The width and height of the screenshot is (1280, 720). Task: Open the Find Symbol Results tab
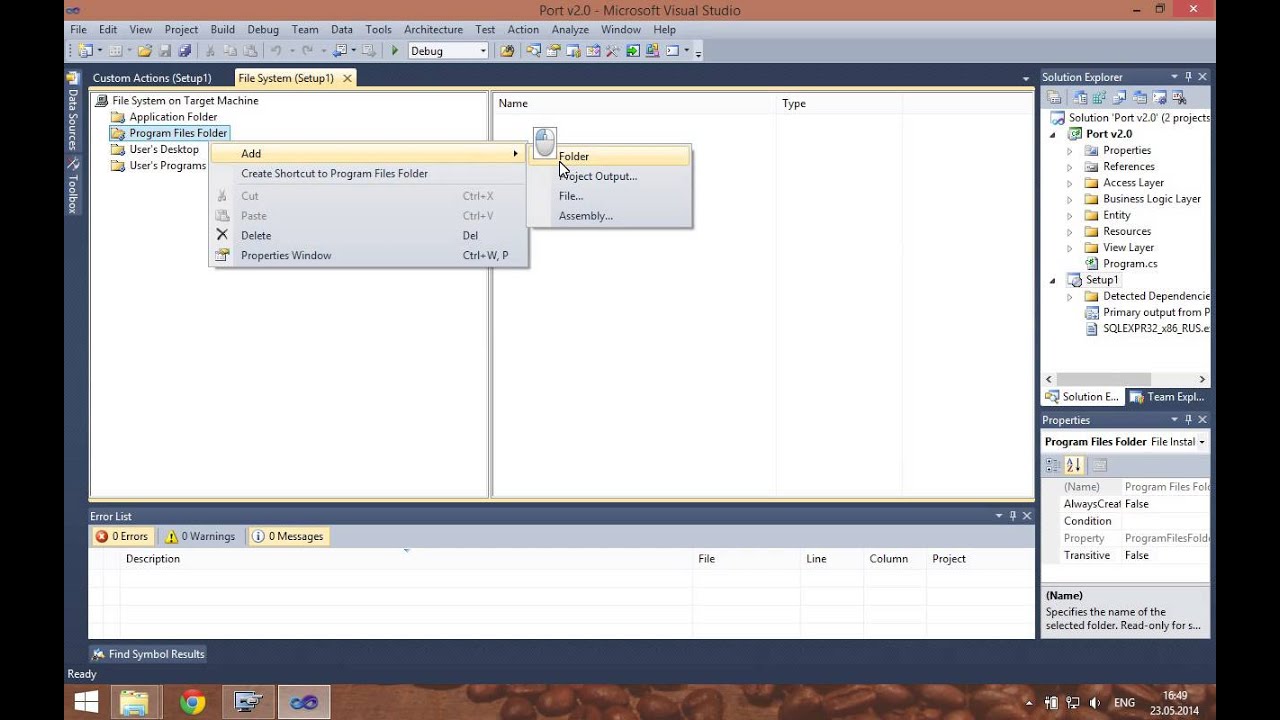point(148,654)
